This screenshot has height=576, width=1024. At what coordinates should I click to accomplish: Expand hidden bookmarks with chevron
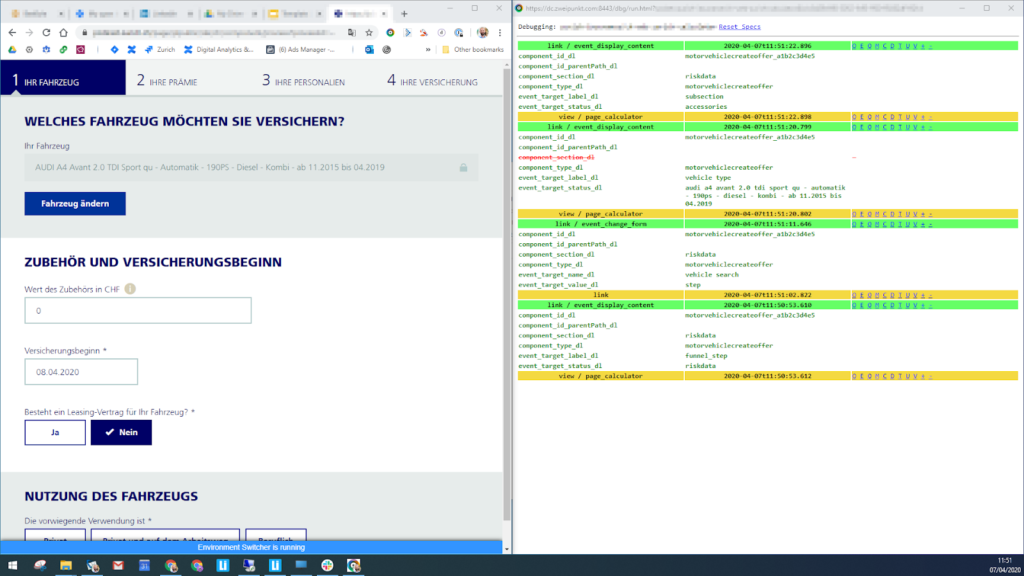point(428,49)
